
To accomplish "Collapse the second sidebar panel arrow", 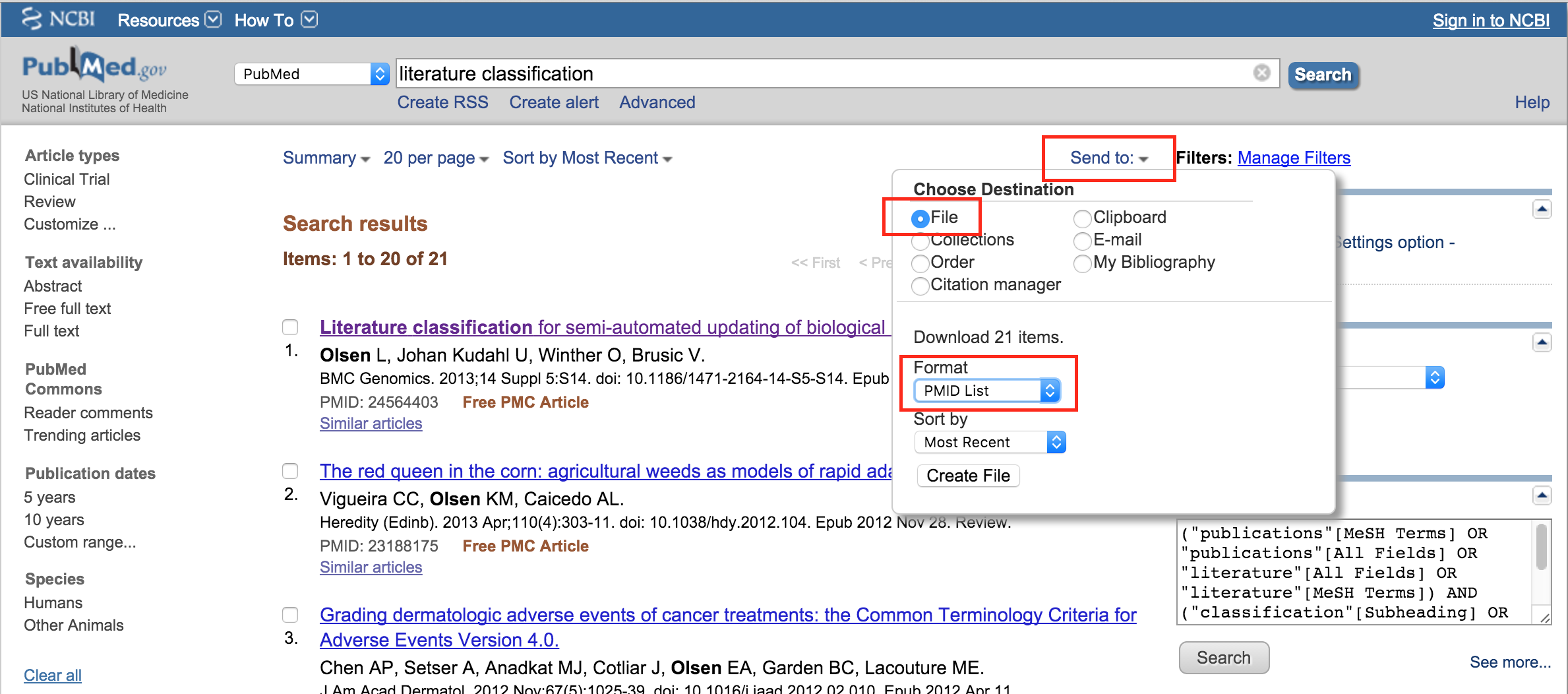I will click(x=1542, y=342).
